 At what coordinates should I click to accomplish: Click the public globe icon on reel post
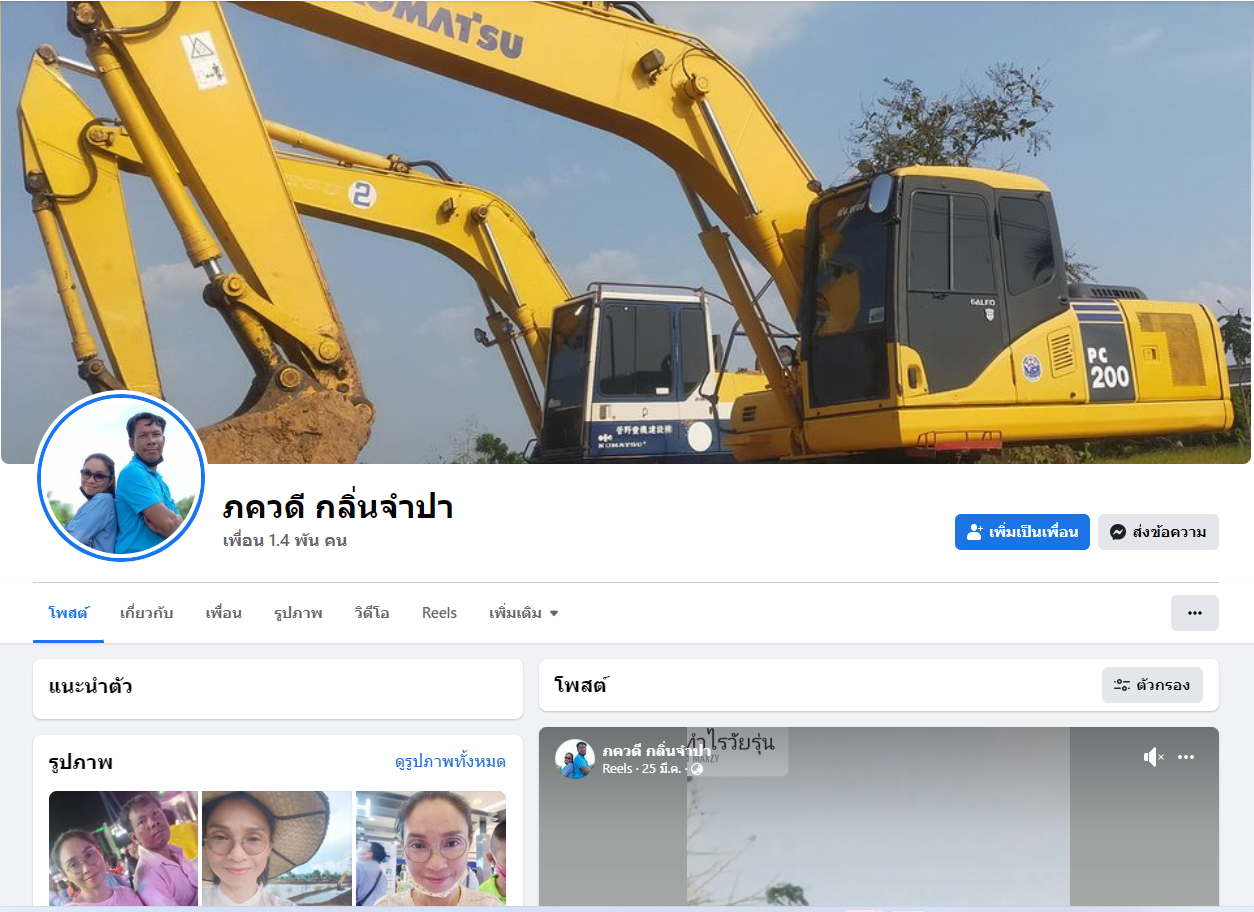(x=697, y=769)
